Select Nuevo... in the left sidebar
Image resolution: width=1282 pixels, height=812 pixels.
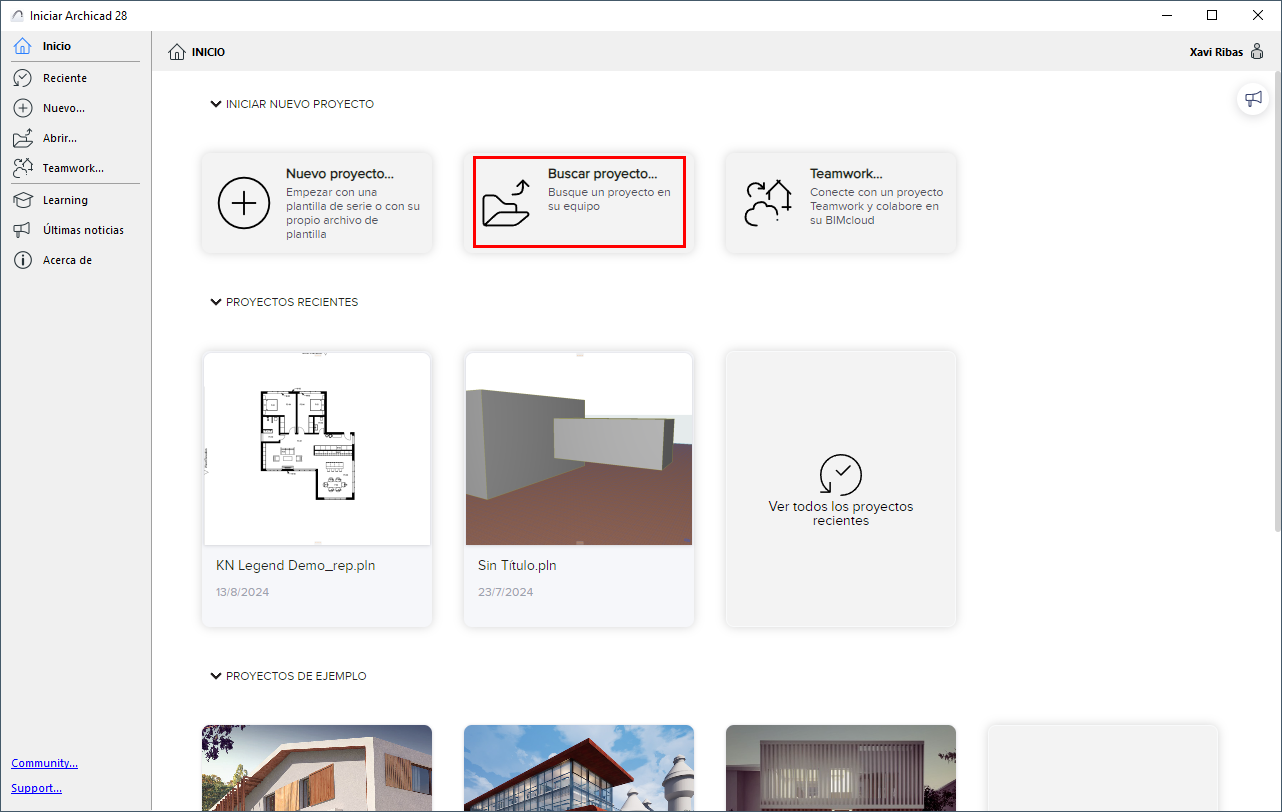pos(75,108)
